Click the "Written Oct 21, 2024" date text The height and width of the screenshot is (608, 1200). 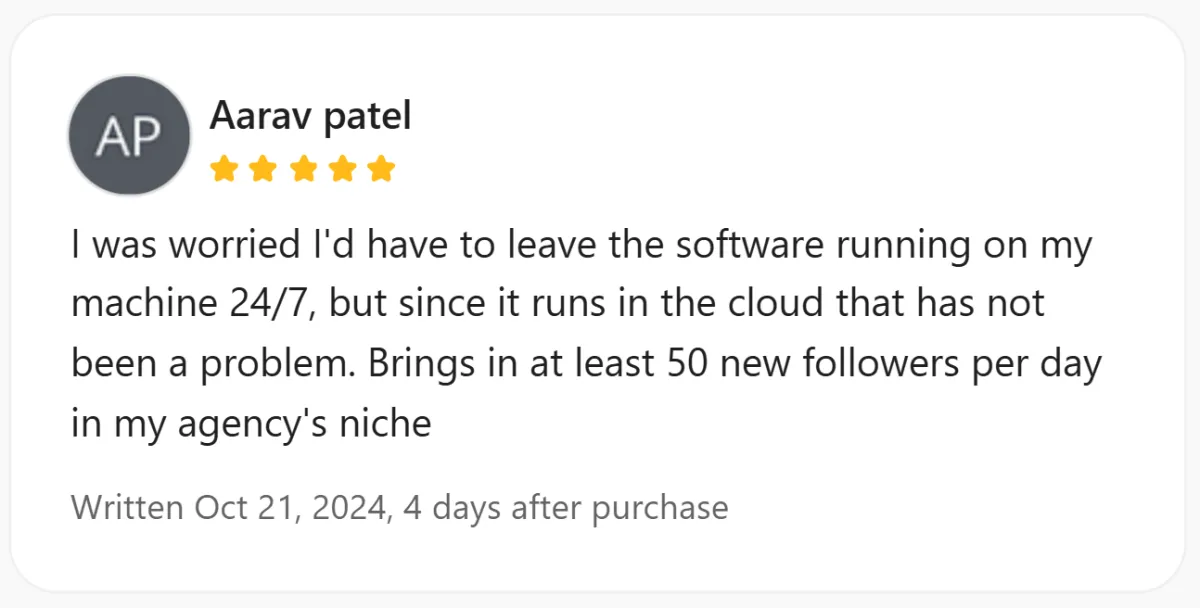click(229, 508)
